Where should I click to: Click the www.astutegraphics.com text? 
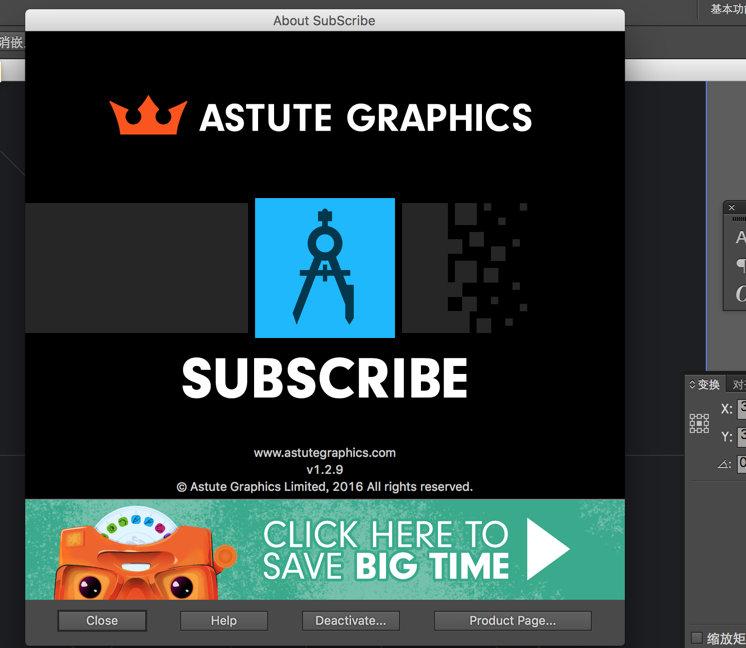[x=324, y=452]
